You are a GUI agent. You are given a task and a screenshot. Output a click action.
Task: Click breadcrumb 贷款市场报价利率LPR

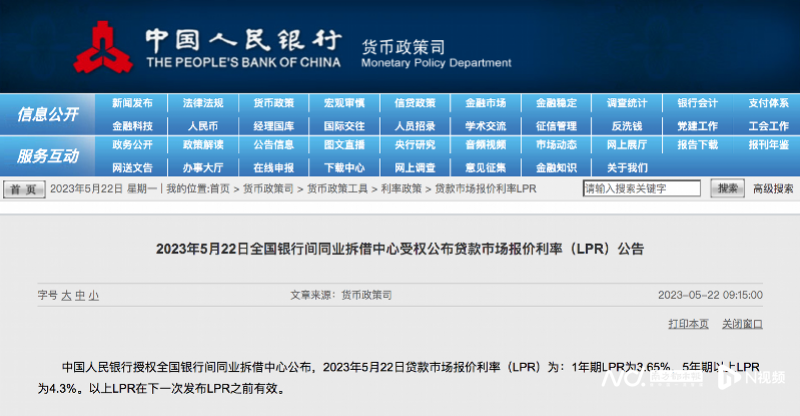485,189
